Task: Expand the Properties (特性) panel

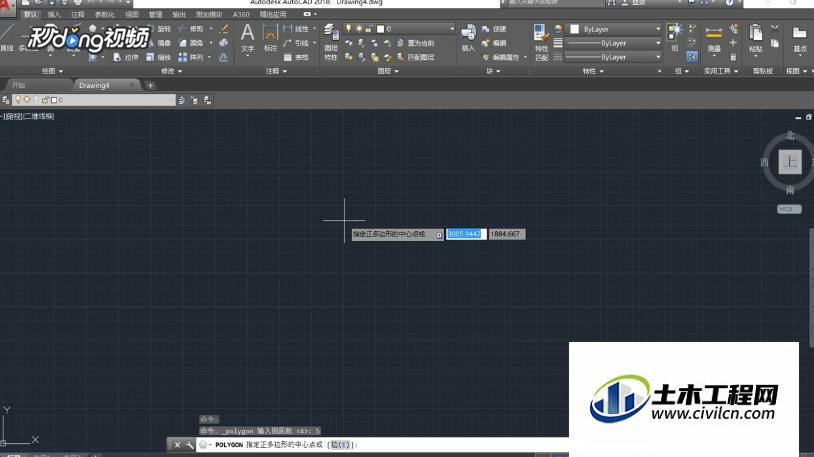Action: click(x=593, y=71)
